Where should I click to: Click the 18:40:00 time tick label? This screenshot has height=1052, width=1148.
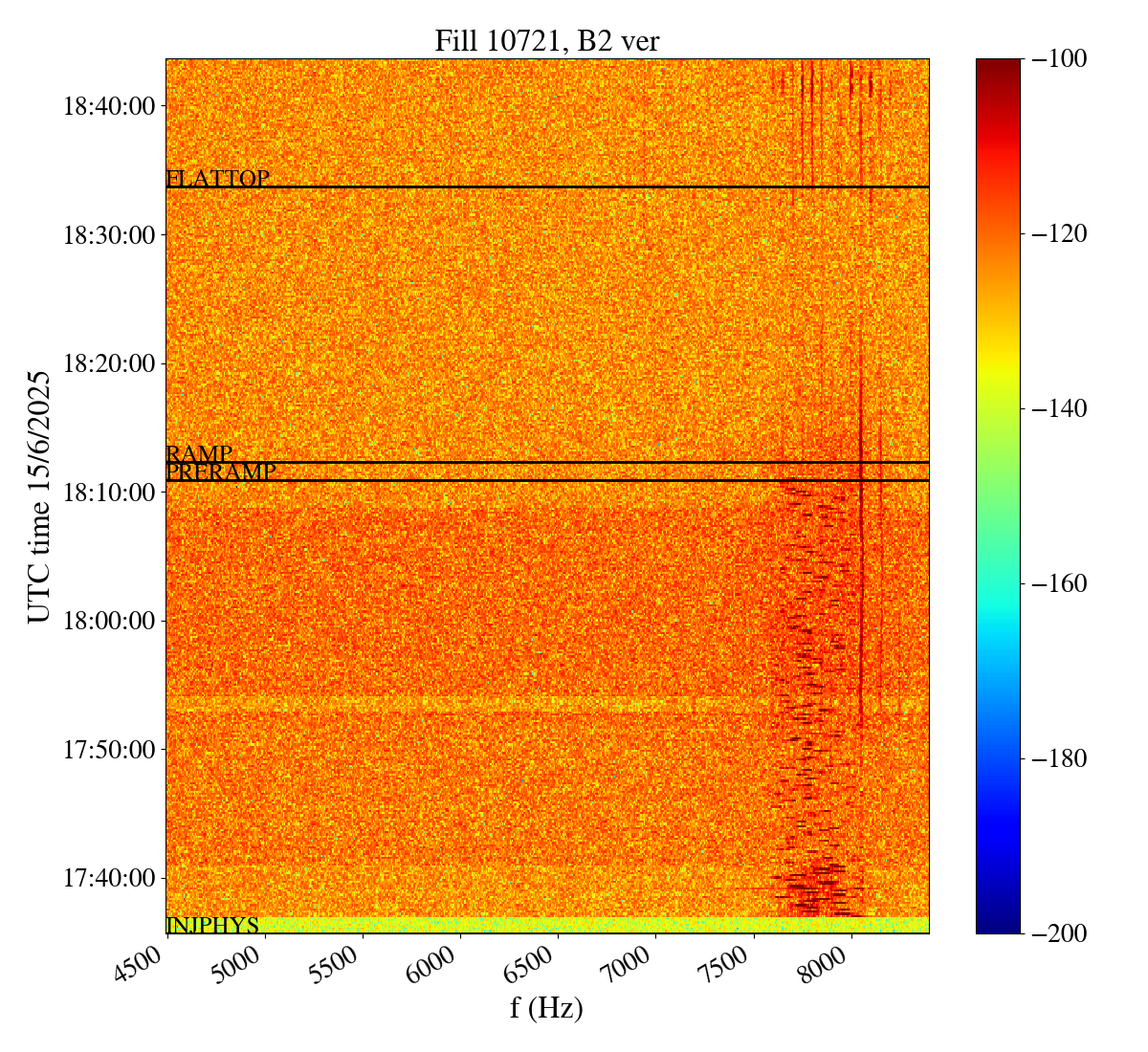click(x=109, y=105)
